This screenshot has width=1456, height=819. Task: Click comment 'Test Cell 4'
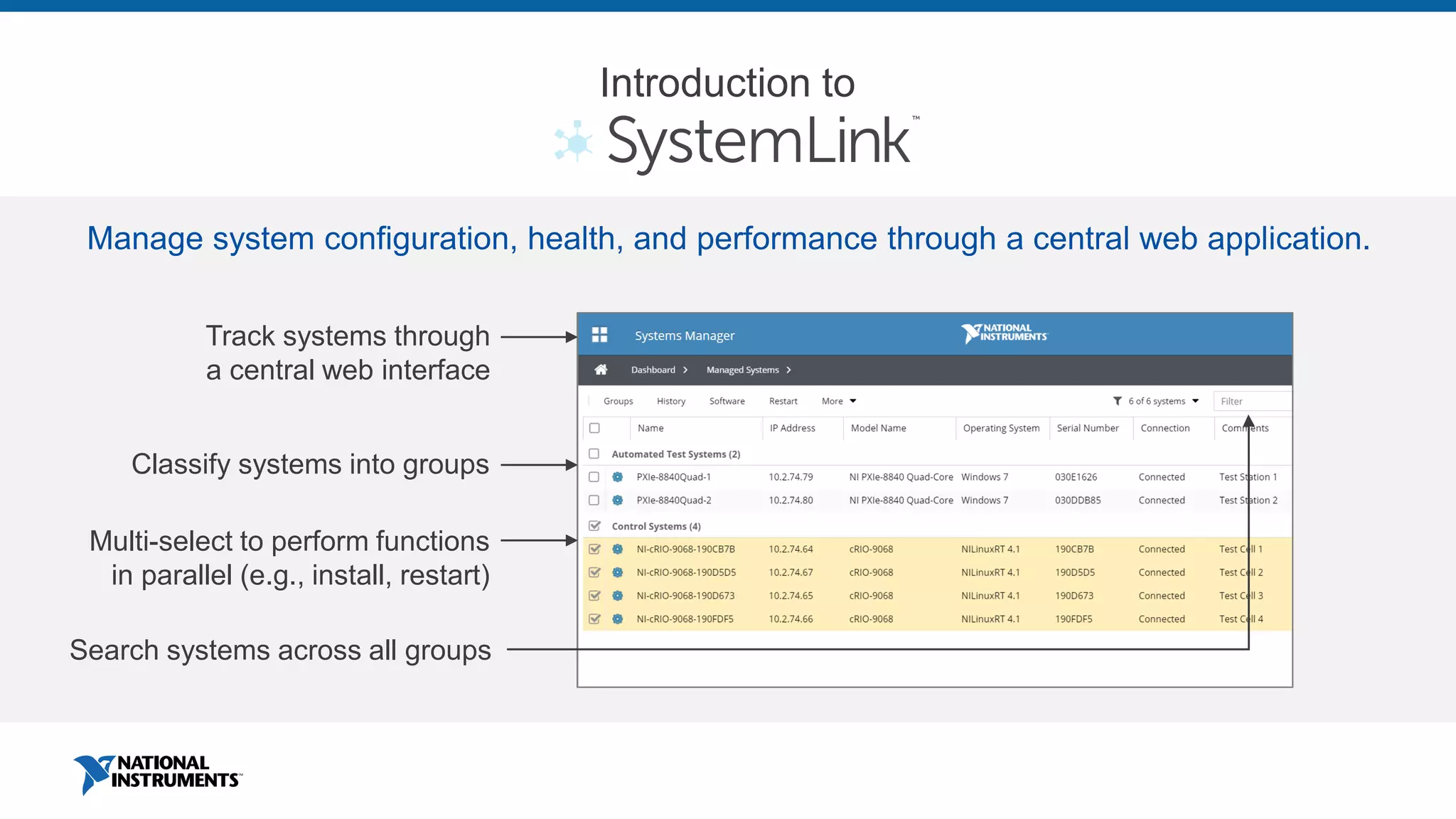(1241, 619)
